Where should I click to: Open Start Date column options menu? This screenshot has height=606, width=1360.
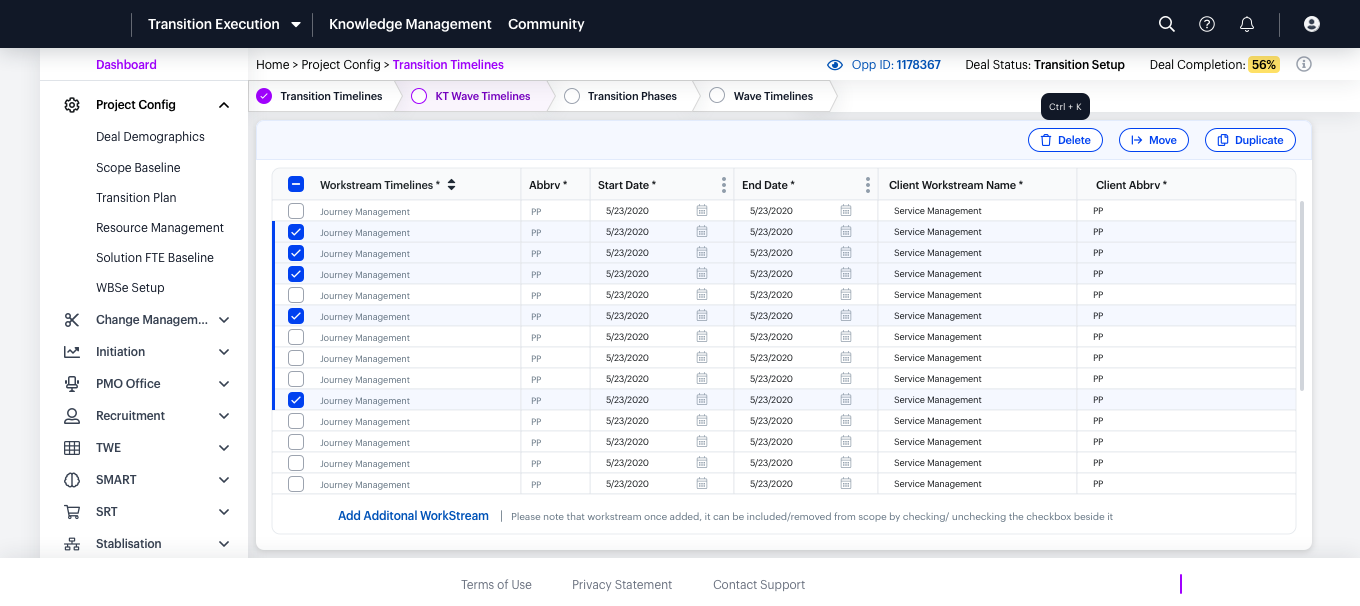(x=724, y=185)
